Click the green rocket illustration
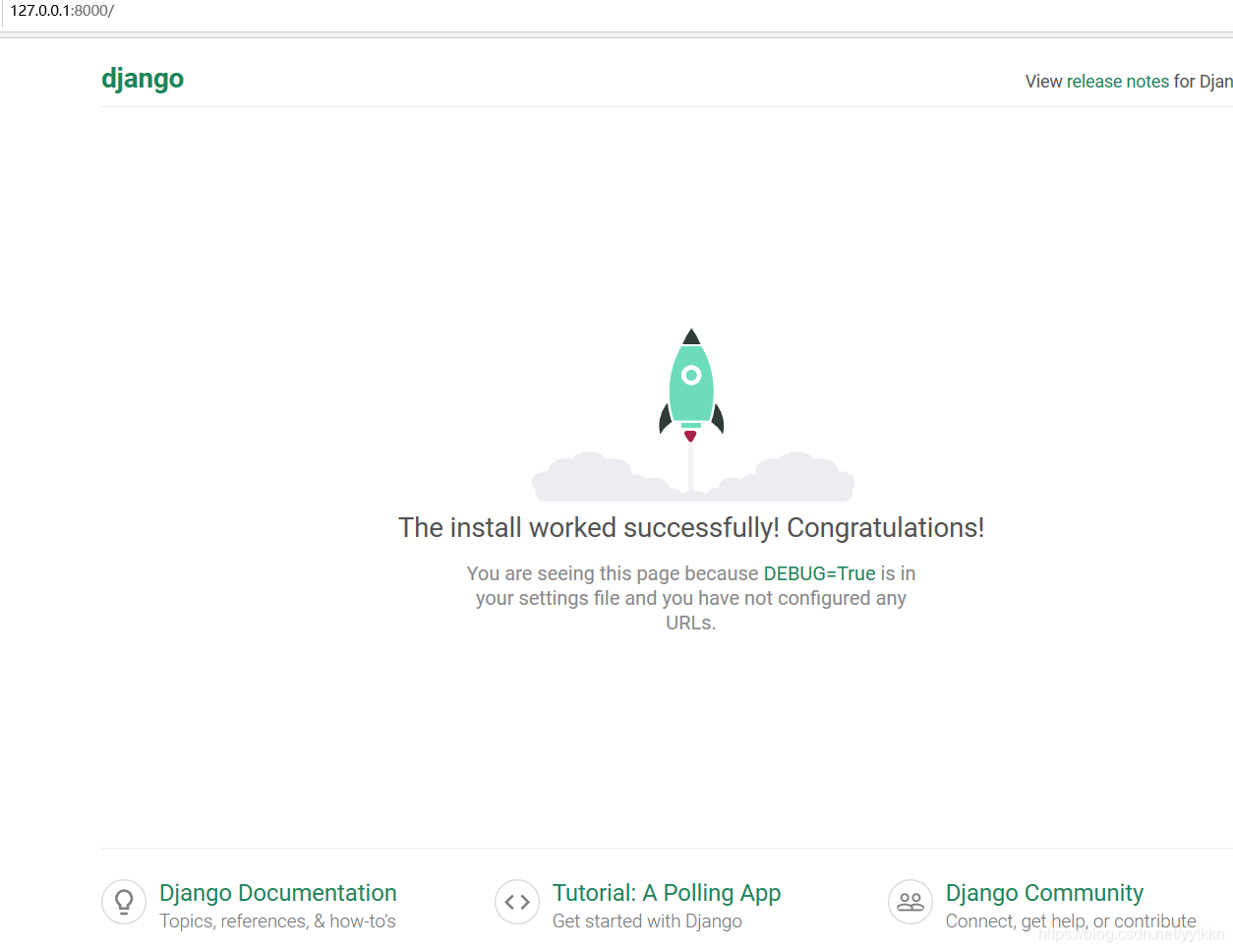Image resolution: width=1233 pixels, height=952 pixels. pyautogui.click(x=691, y=386)
